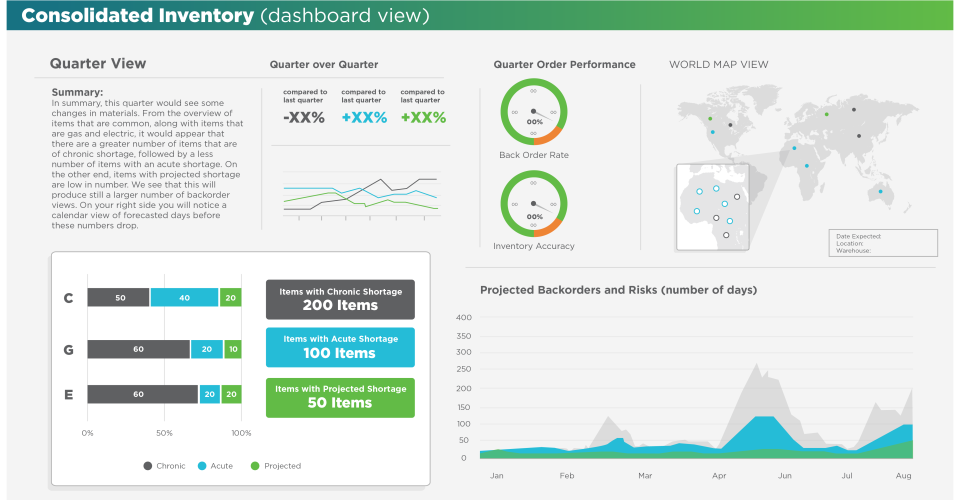Viewport: 960px width, 500px height.
Task: Click the black -XX% quarter comparison value
Action: [303, 118]
